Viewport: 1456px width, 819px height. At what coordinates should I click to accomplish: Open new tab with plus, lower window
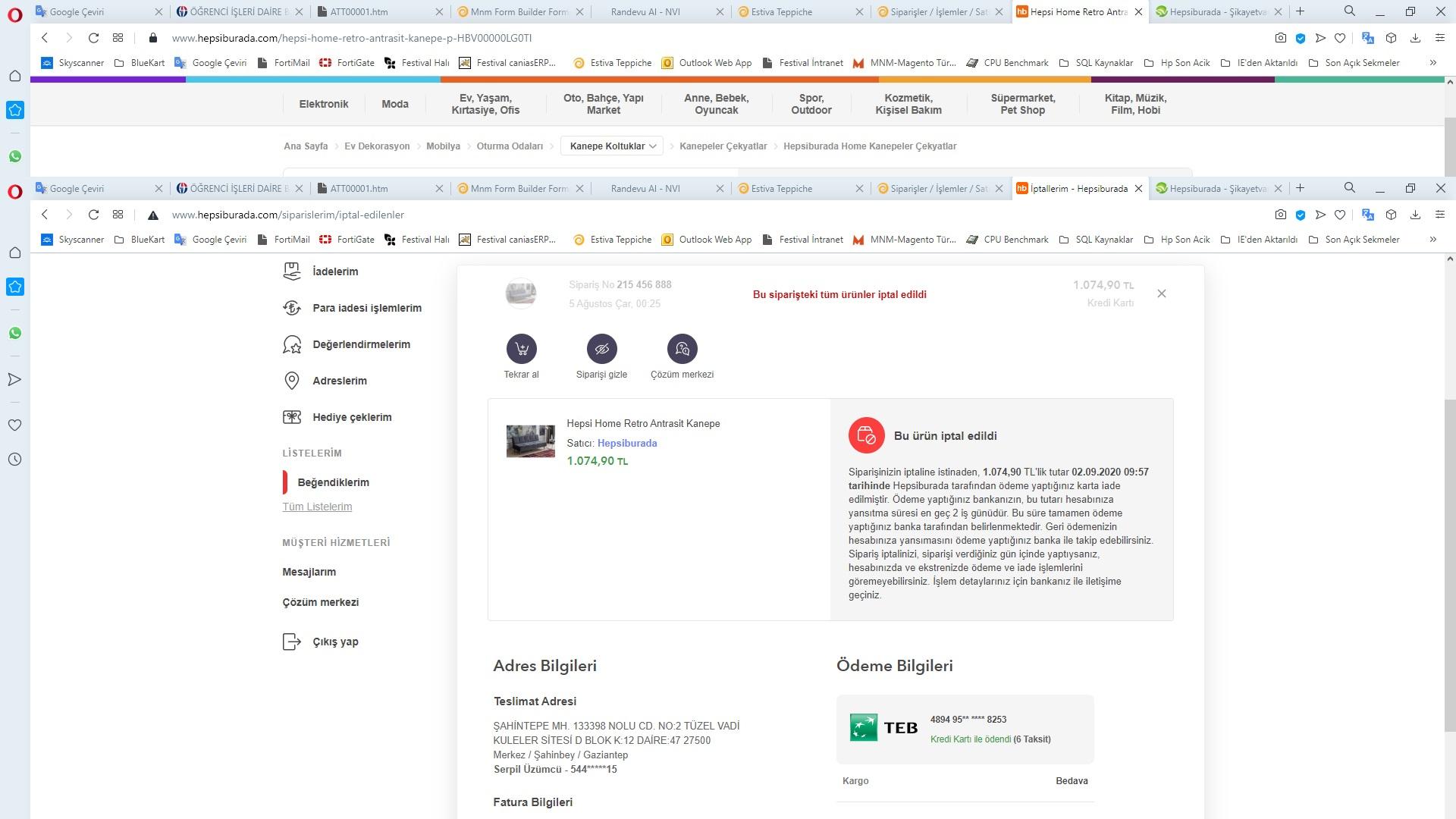coord(1300,188)
